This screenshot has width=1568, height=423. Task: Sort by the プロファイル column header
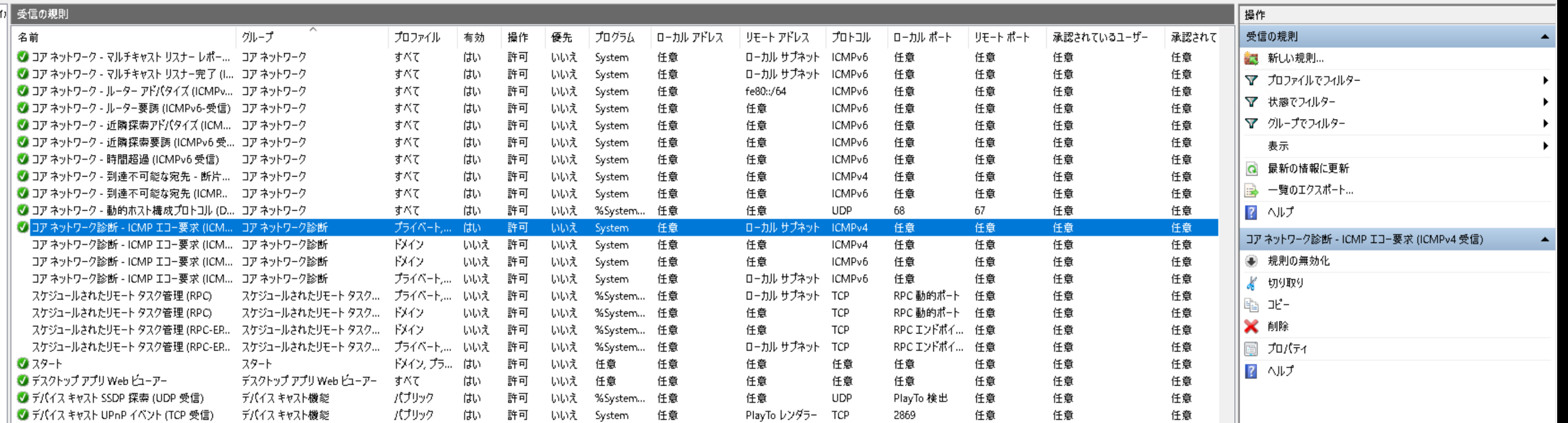click(x=422, y=37)
